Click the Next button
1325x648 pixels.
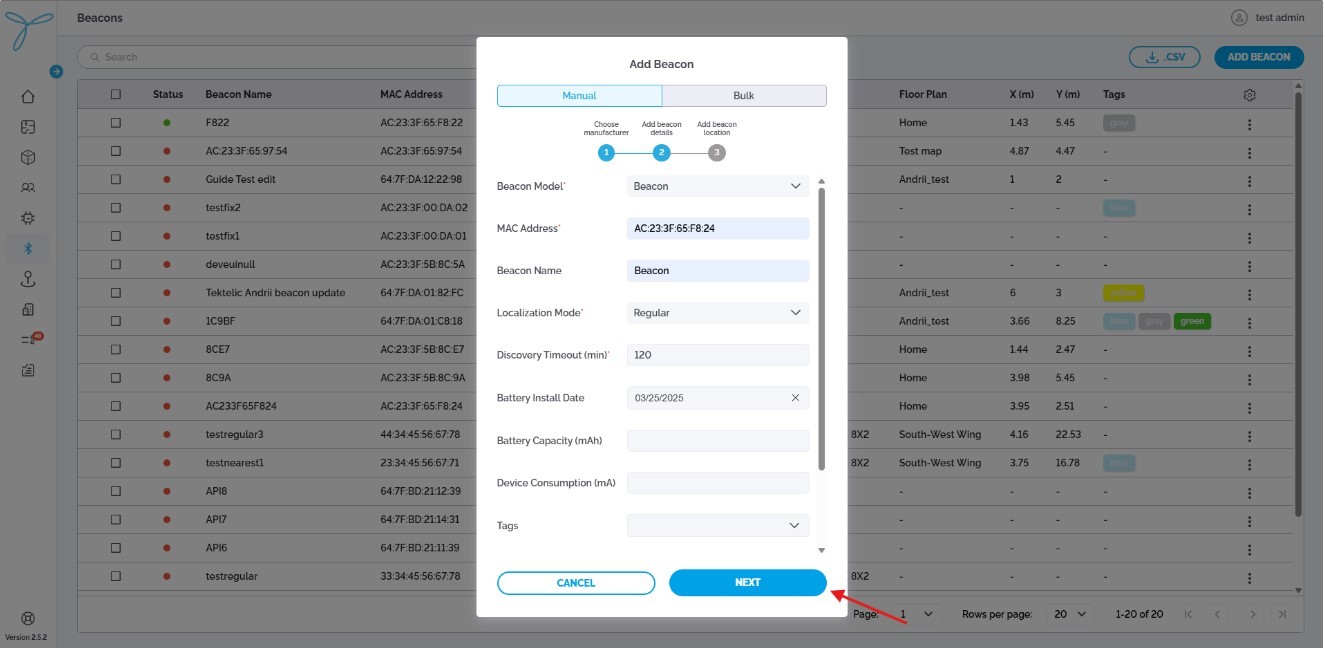click(x=748, y=583)
